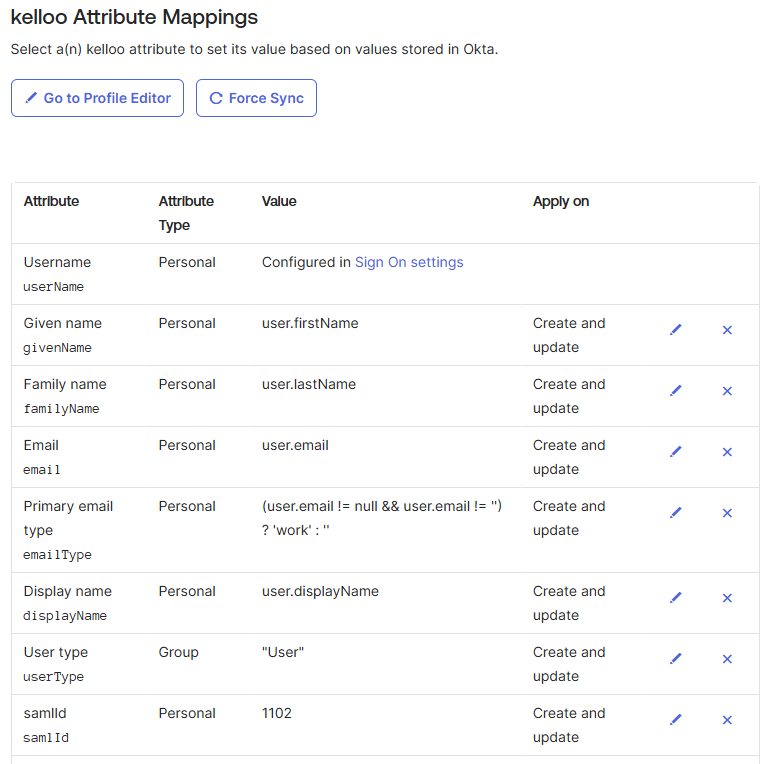Click the user.lastName value
The width and height of the screenshot is (774, 764).
click(309, 384)
